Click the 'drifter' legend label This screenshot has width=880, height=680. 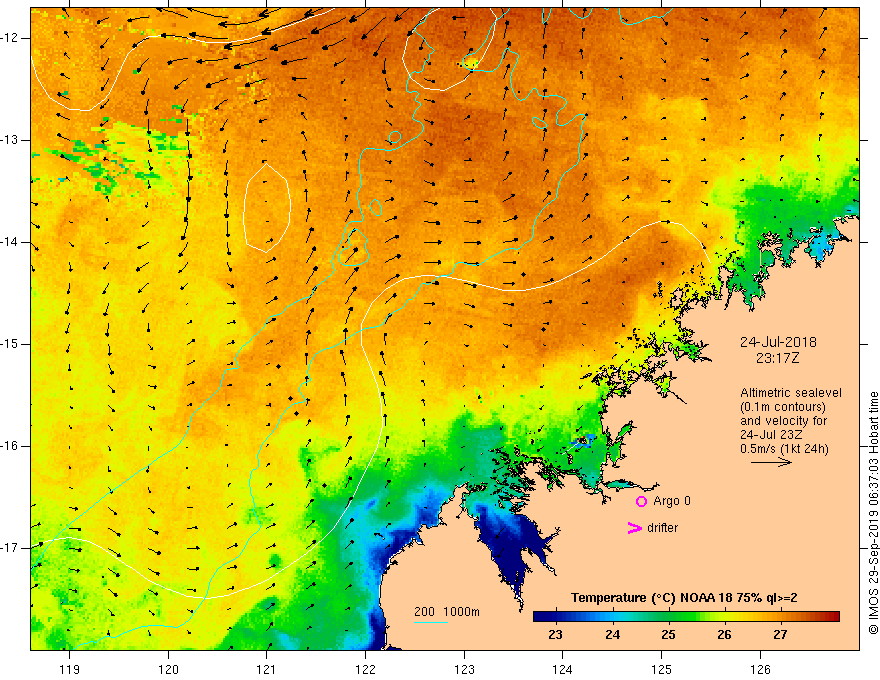662,528
